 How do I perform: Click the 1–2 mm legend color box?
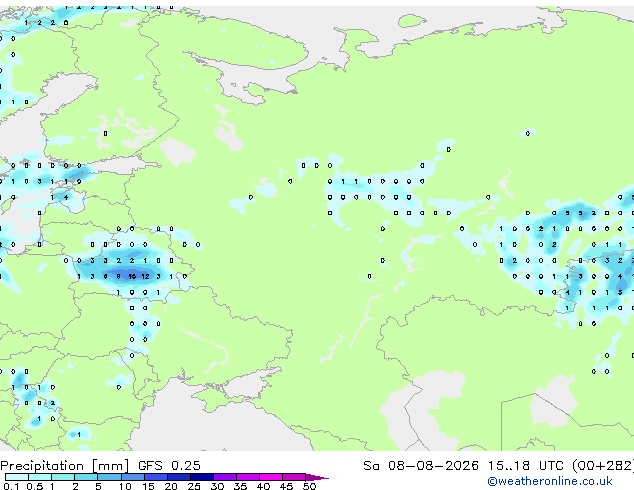(x=63, y=477)
